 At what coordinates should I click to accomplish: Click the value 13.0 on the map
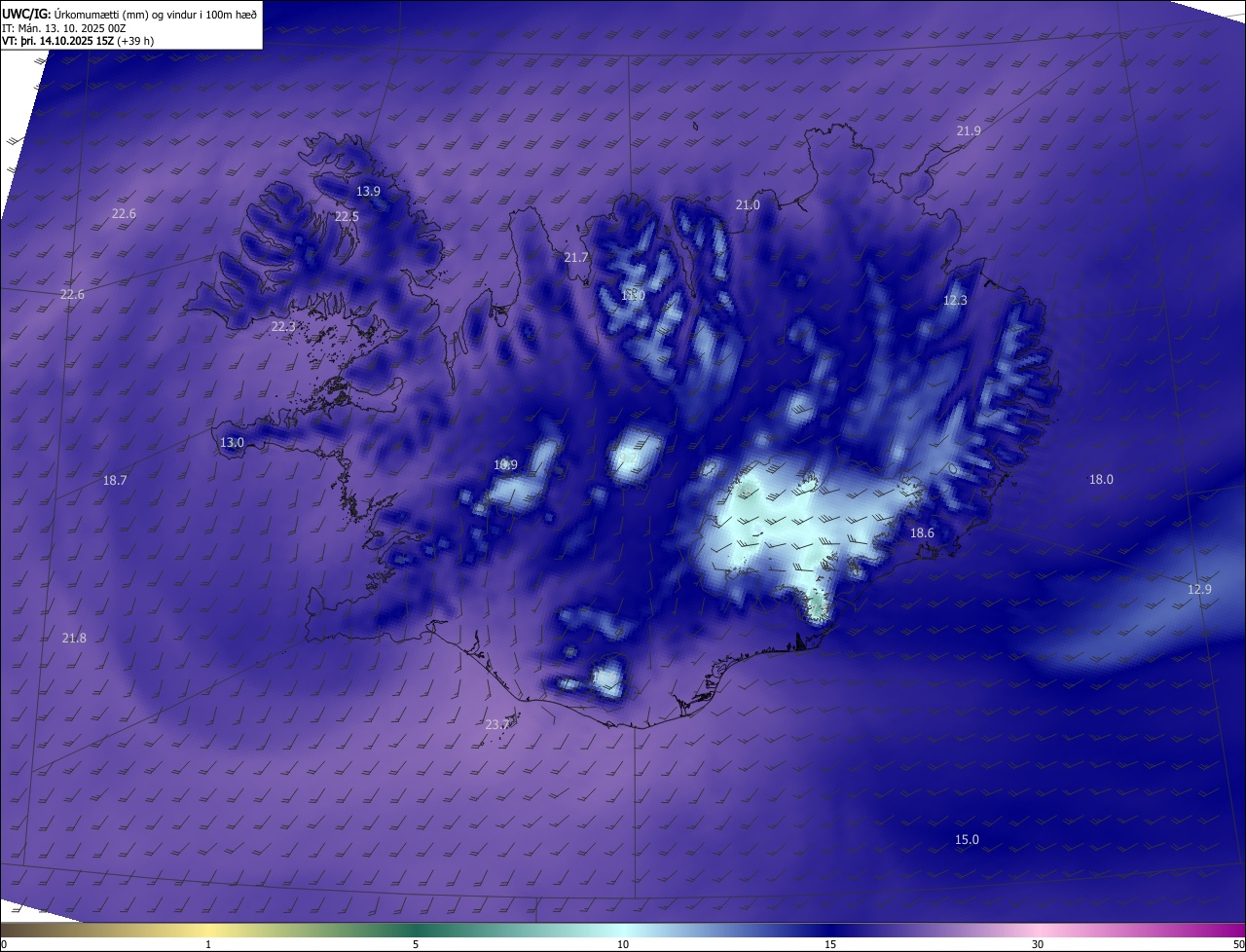[232, 443]
